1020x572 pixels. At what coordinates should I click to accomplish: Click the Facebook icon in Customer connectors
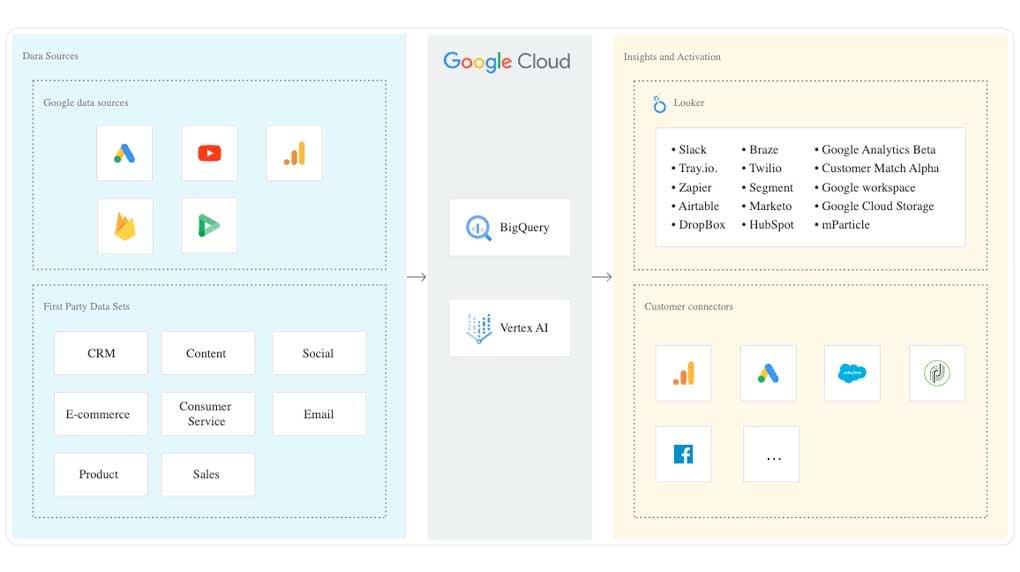pos(683,455)
